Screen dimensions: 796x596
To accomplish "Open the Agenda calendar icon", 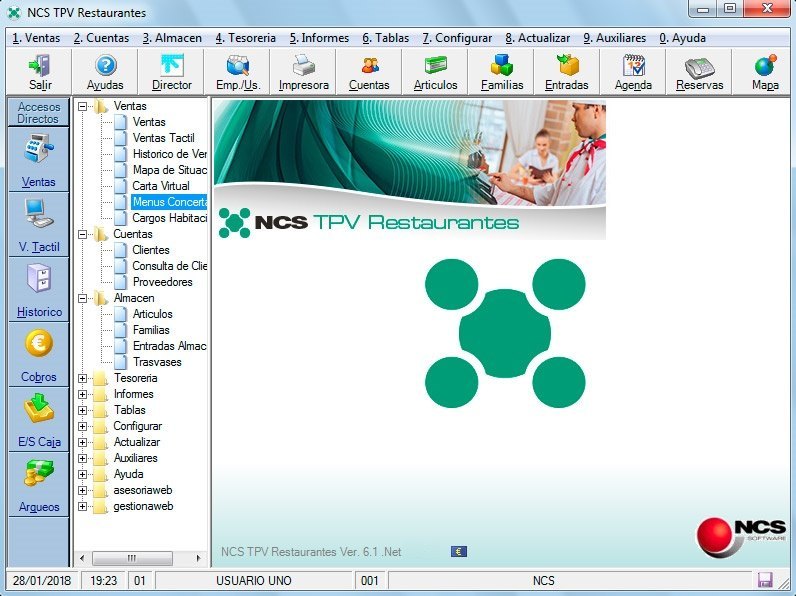I will (x=633, y=72).
